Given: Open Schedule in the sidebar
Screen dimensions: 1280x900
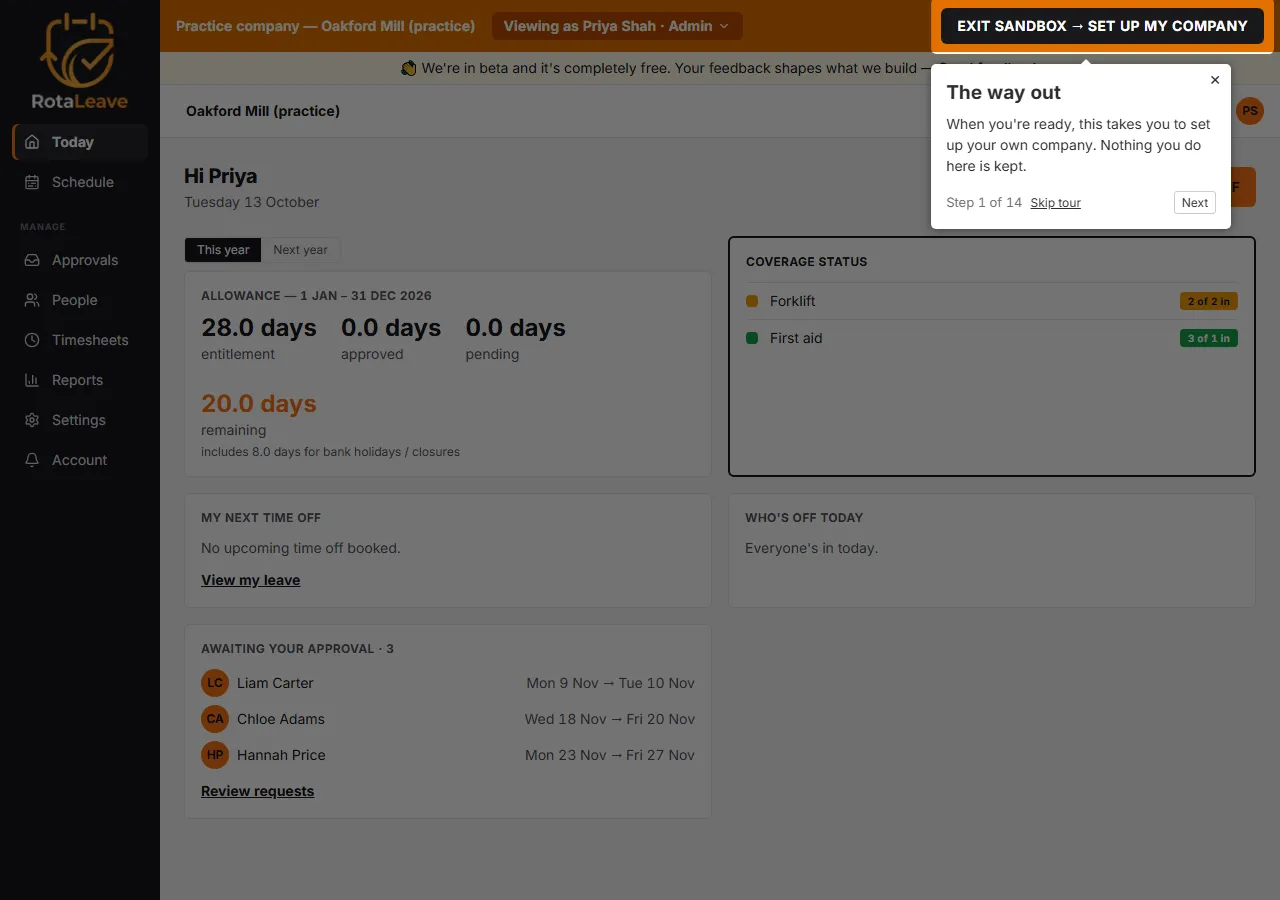Looking at the screenshot, I should (80, 182).
